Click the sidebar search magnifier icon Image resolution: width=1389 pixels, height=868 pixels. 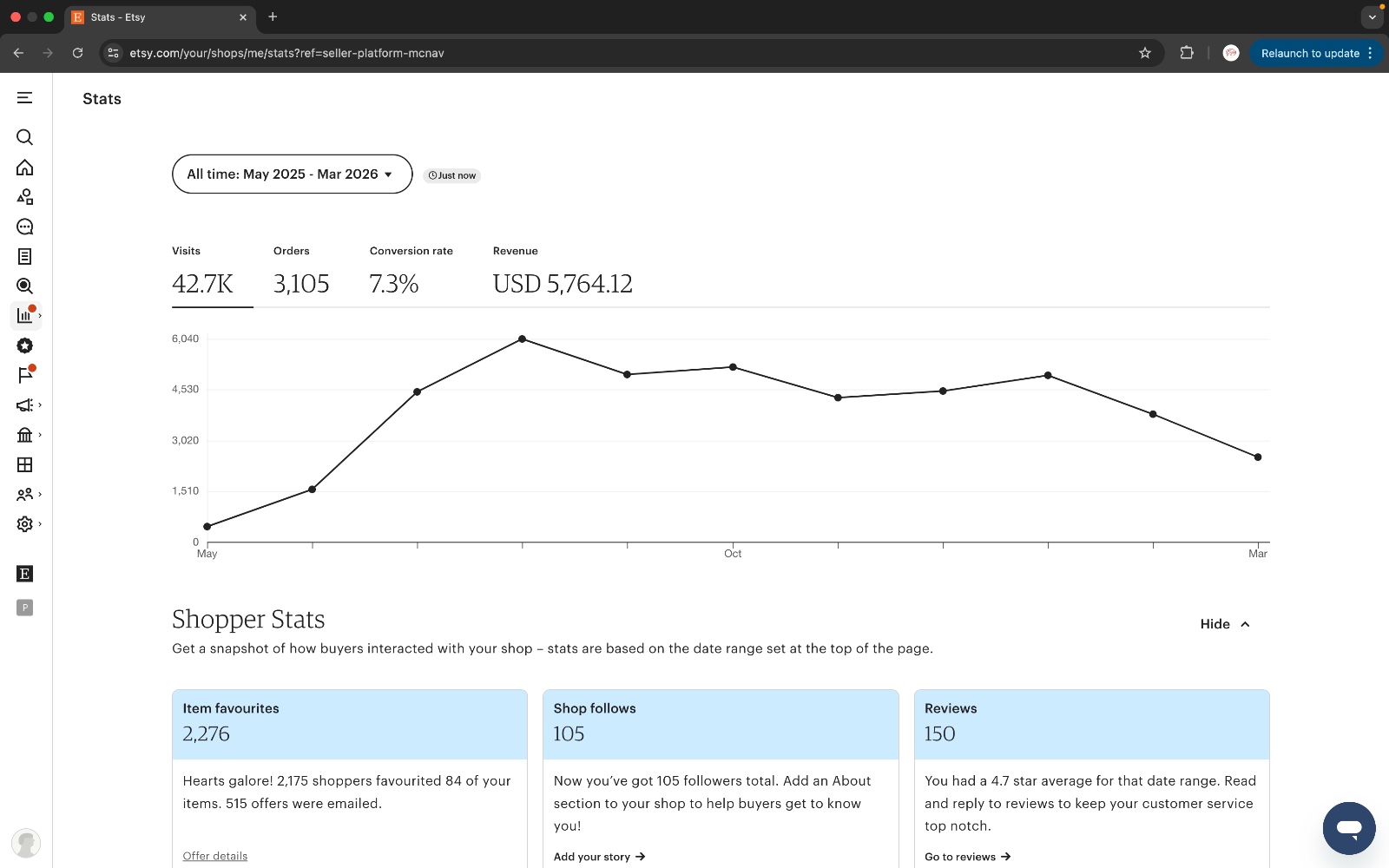[x=25, y=137]
